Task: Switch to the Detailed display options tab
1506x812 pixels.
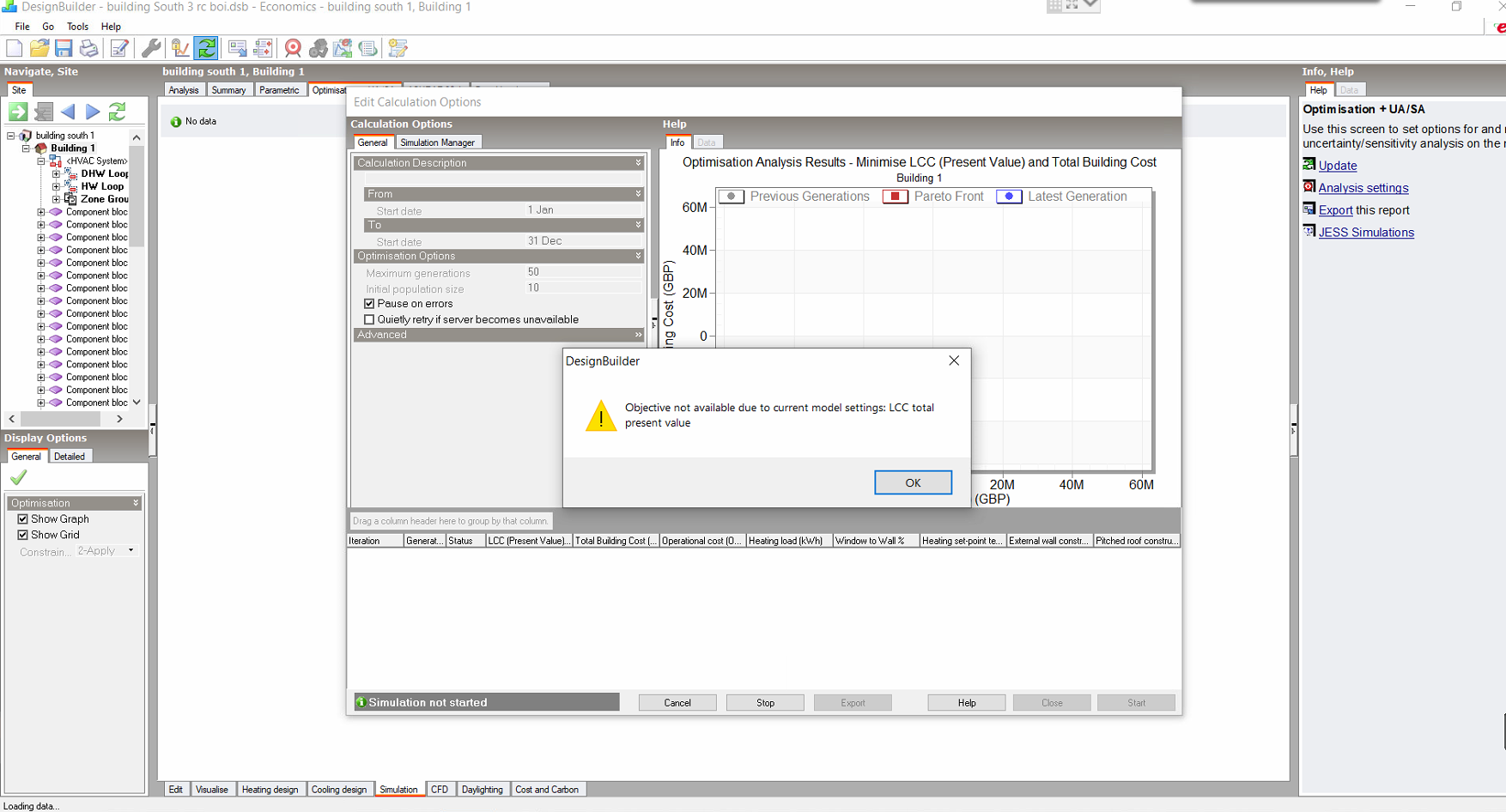Action: tap(70, 457)
